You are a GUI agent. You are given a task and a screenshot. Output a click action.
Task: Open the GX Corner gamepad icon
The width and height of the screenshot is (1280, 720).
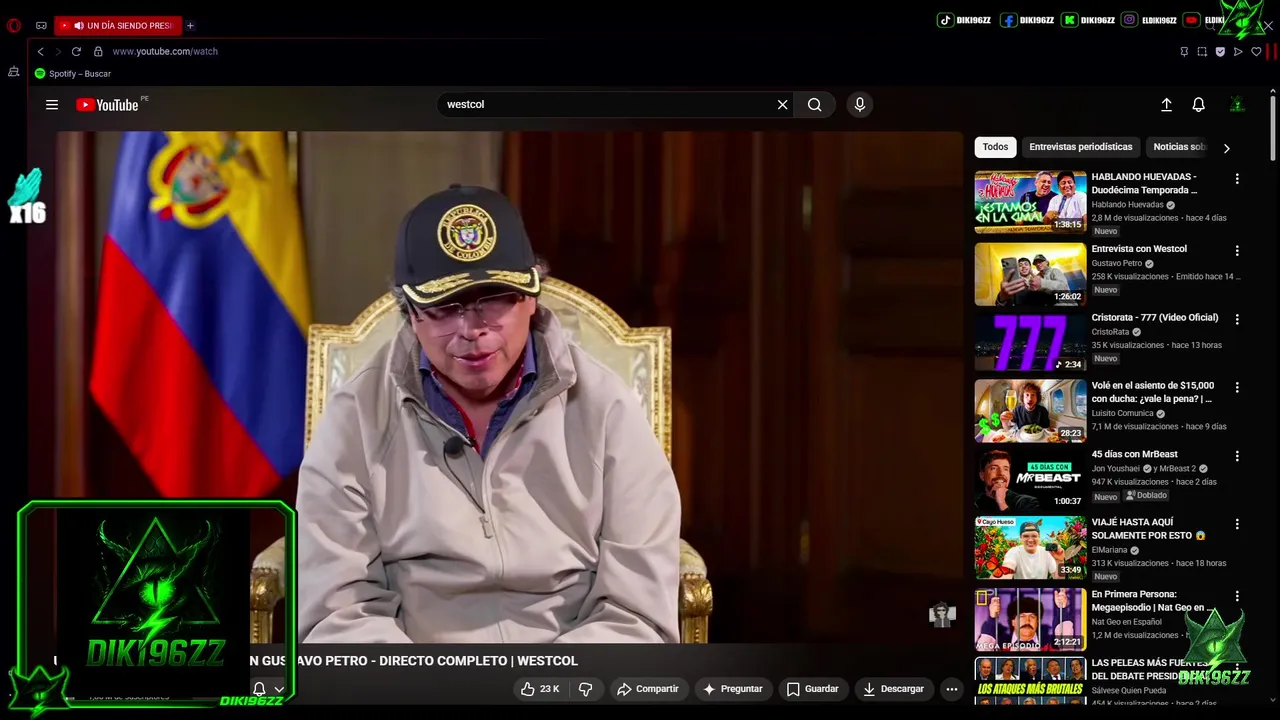41,25
